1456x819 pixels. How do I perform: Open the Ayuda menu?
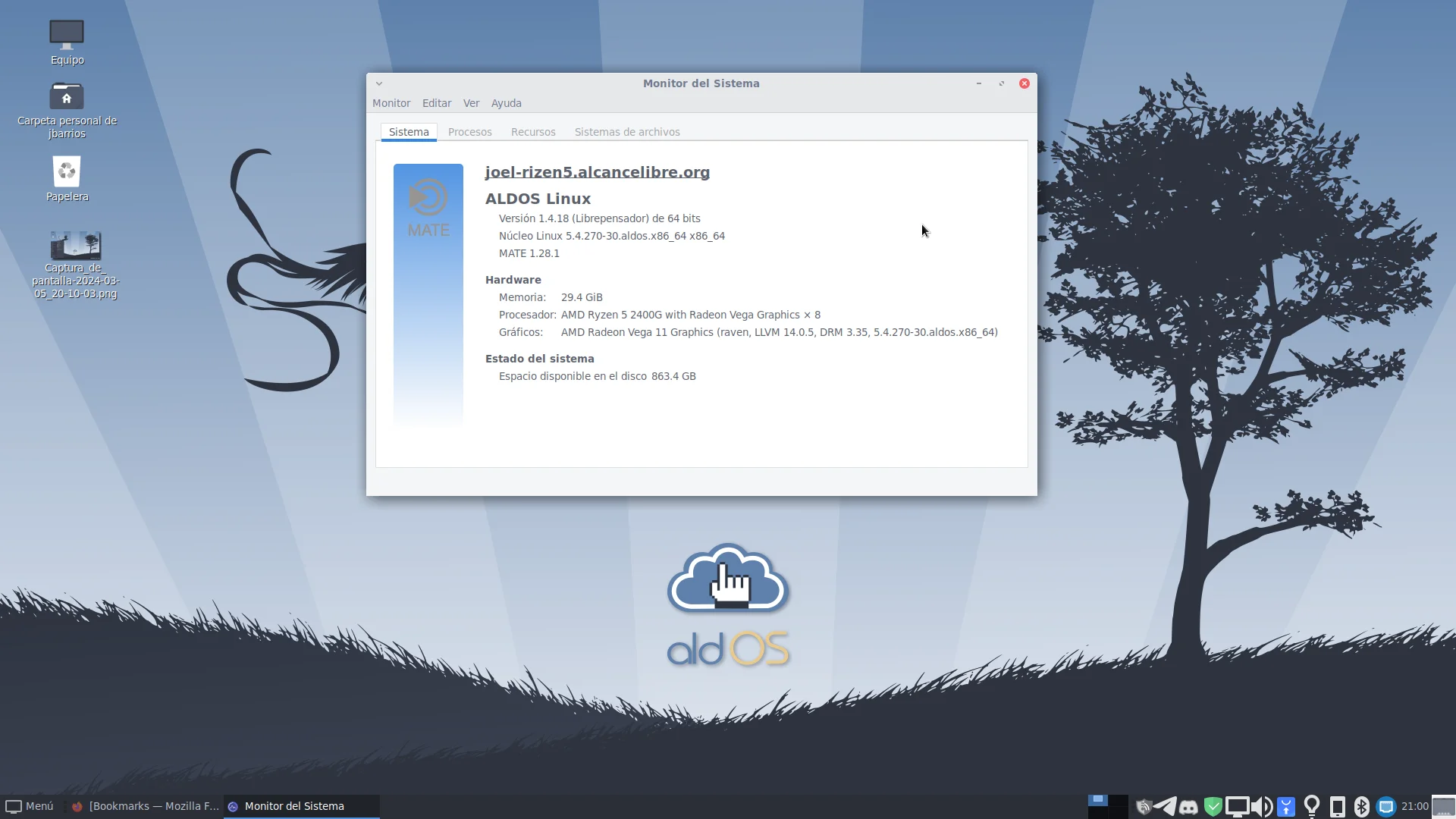coord(506,103)
